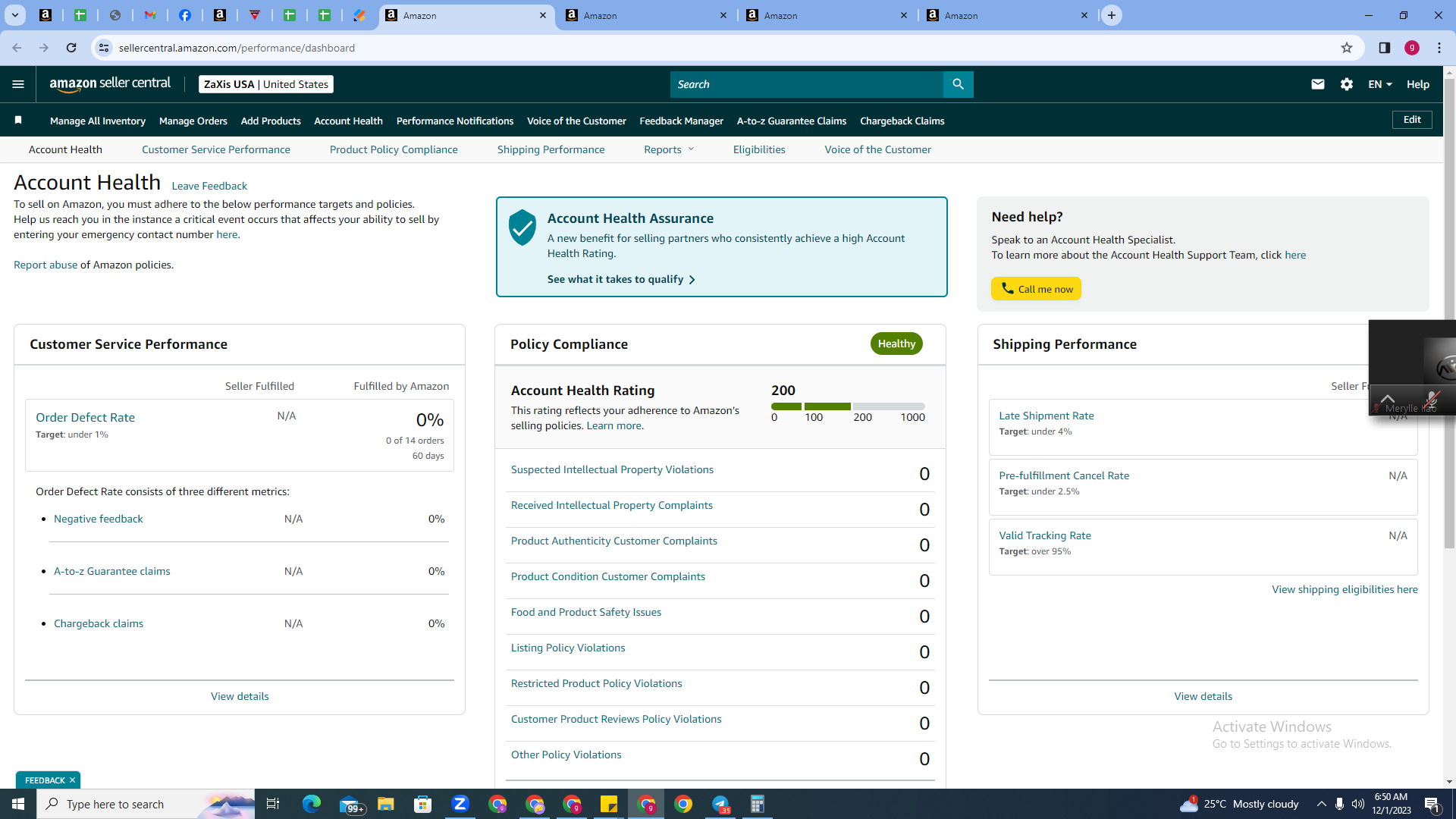This screenshot has width=1456, height=819.
Task: Open Negative feedback metric link
Action: tap(99, 519)
